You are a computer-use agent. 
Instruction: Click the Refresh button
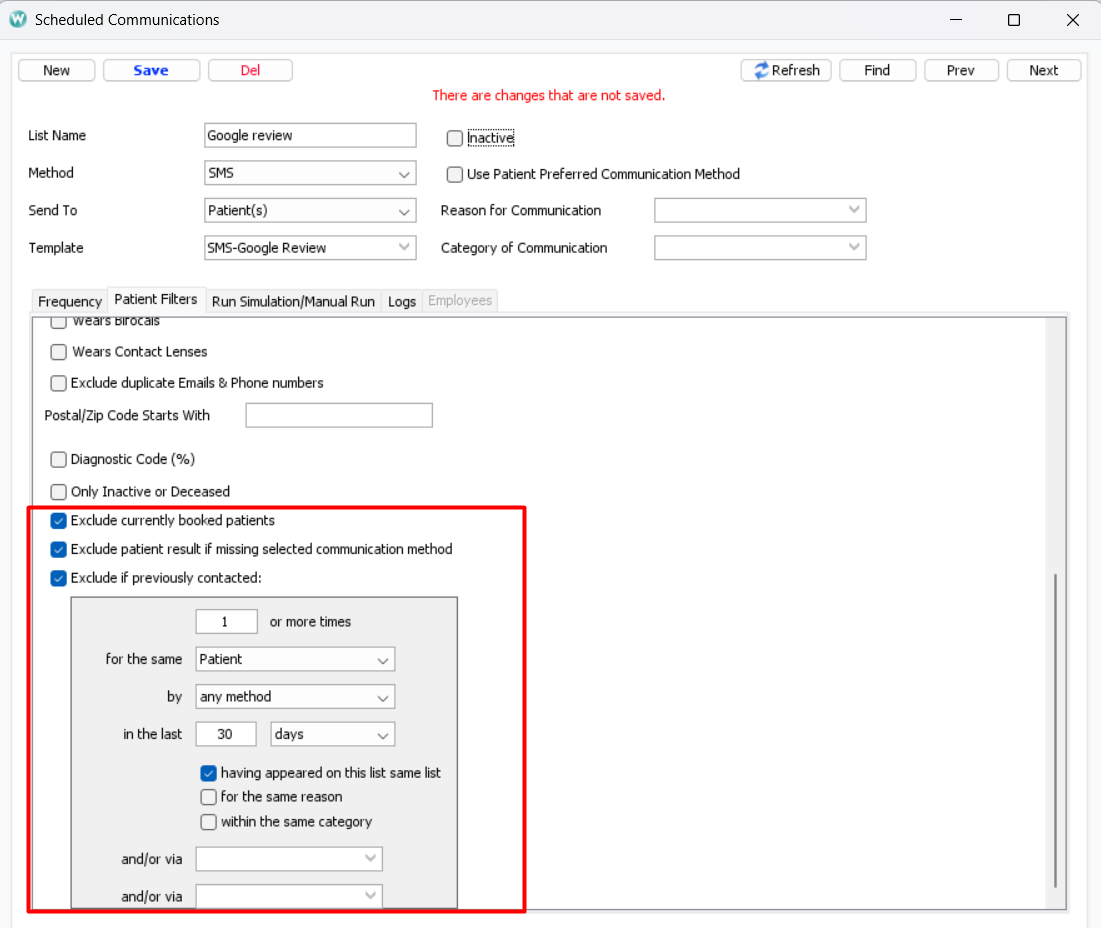(x=786, y=70)
